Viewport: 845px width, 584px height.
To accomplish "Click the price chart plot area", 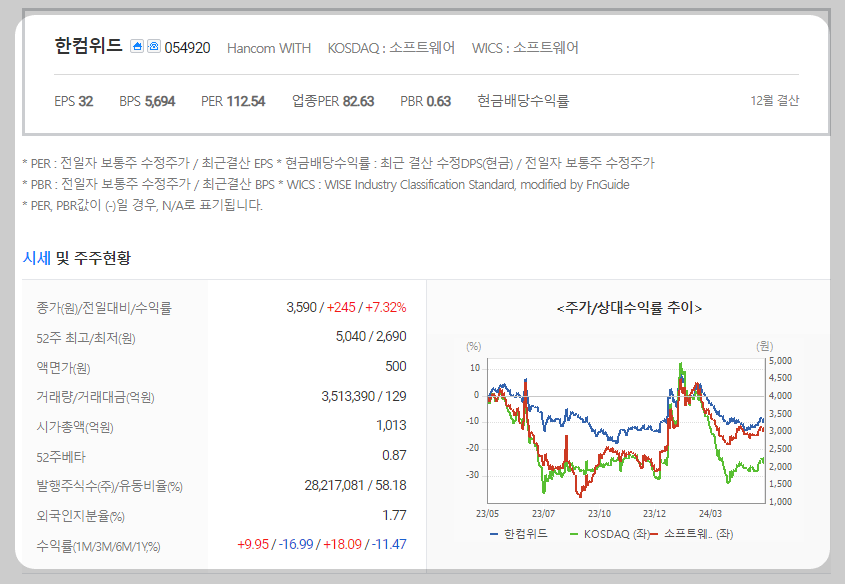I will 626,431.
